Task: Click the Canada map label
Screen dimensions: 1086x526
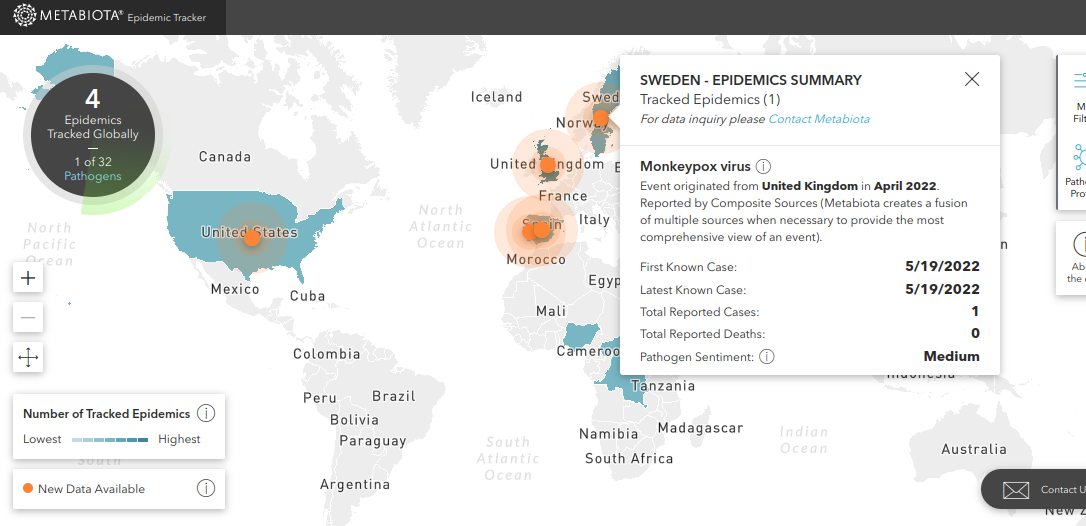Action: [x=225, y=157]
